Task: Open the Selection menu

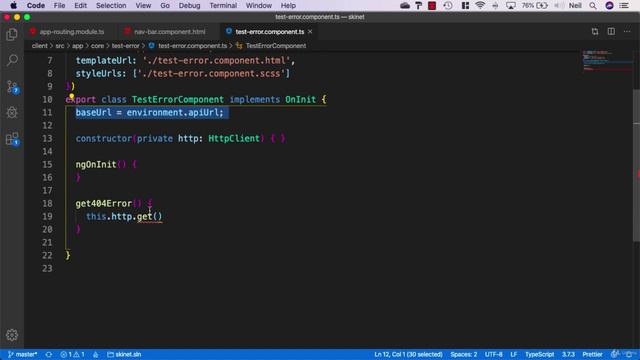Action: pyautogui.click(x=111, y=6)
